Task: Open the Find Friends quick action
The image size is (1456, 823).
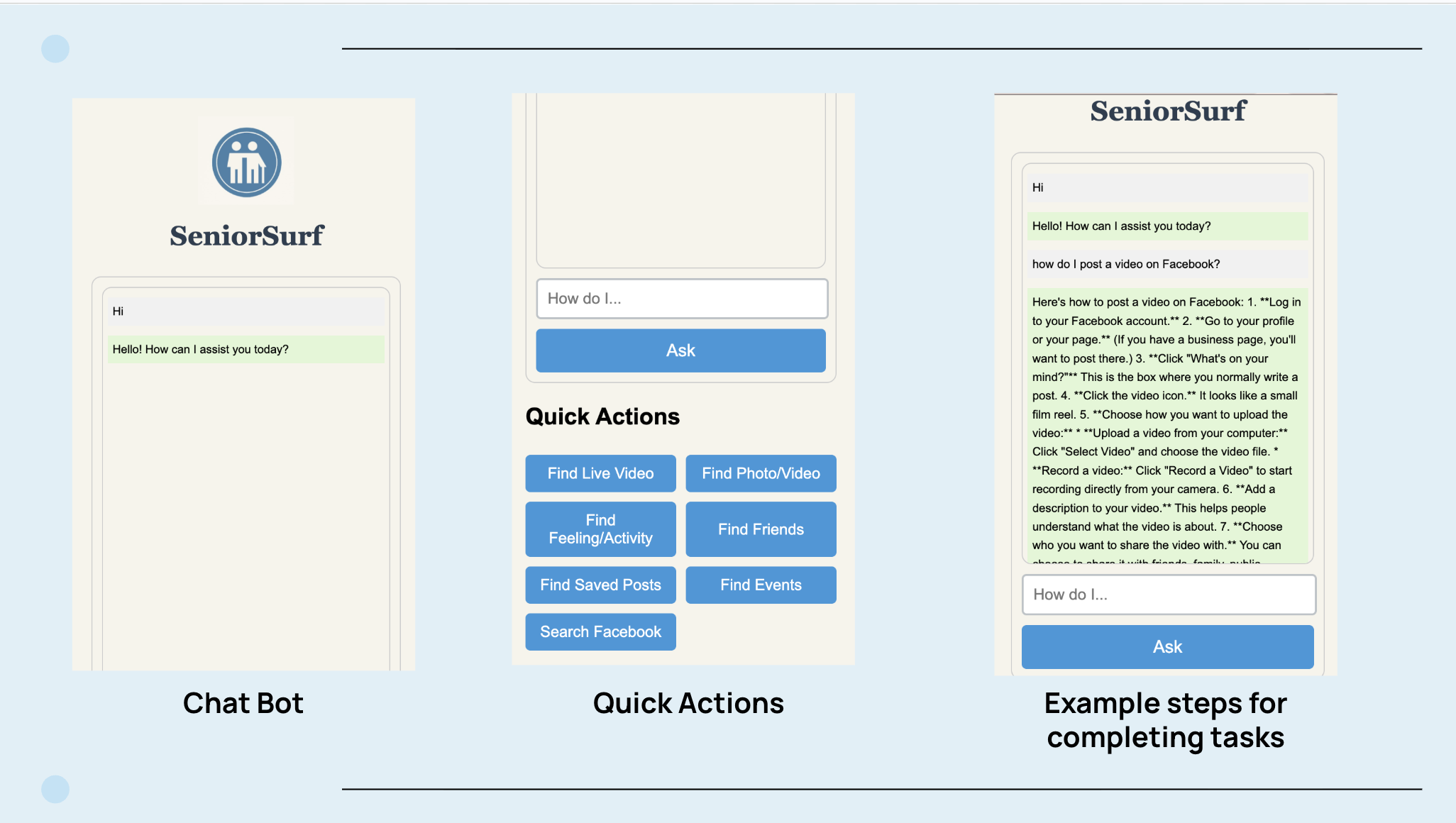Action: click(x=761, y=529)
